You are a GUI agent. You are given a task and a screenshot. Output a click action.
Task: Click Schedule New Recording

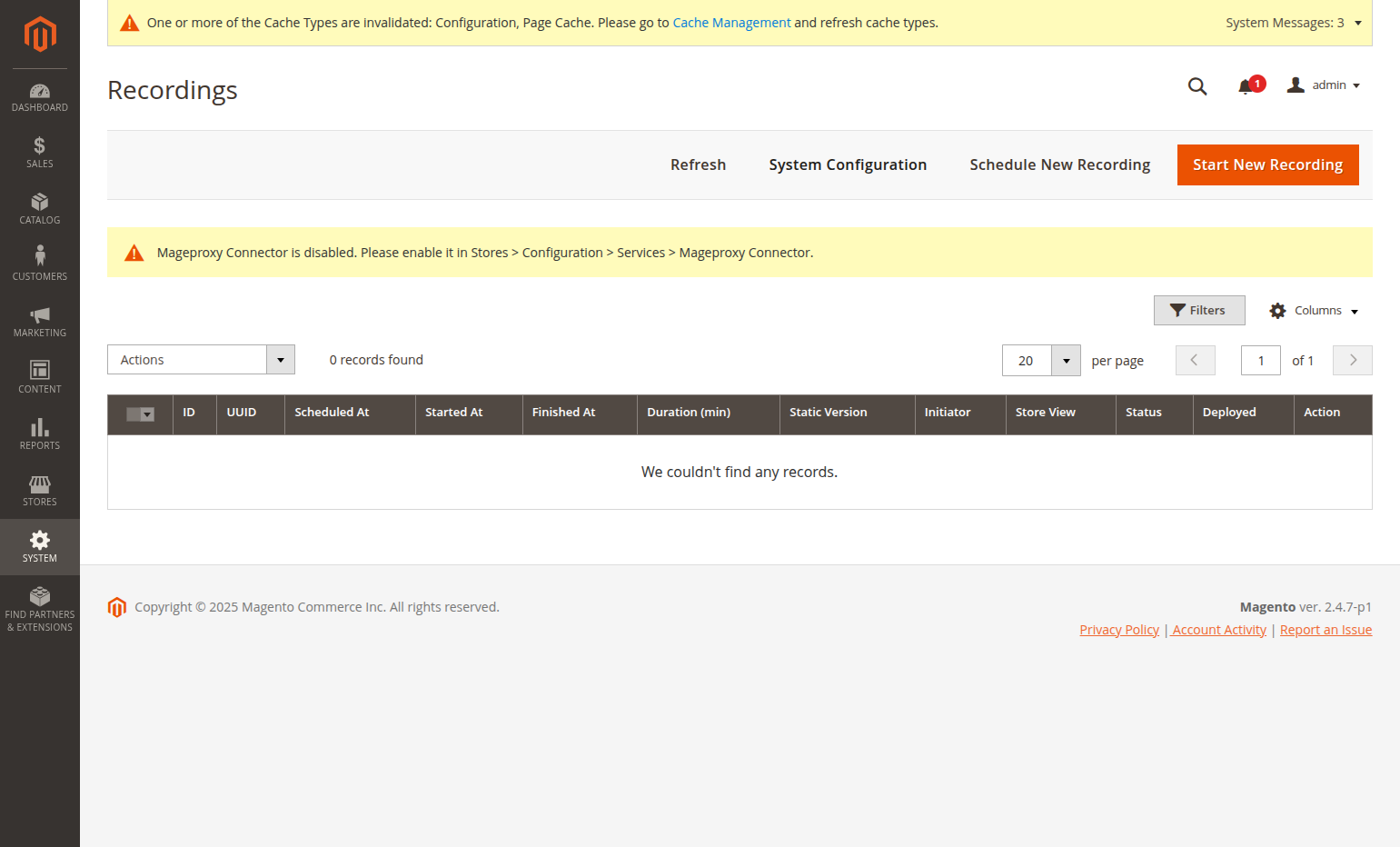1059,164
